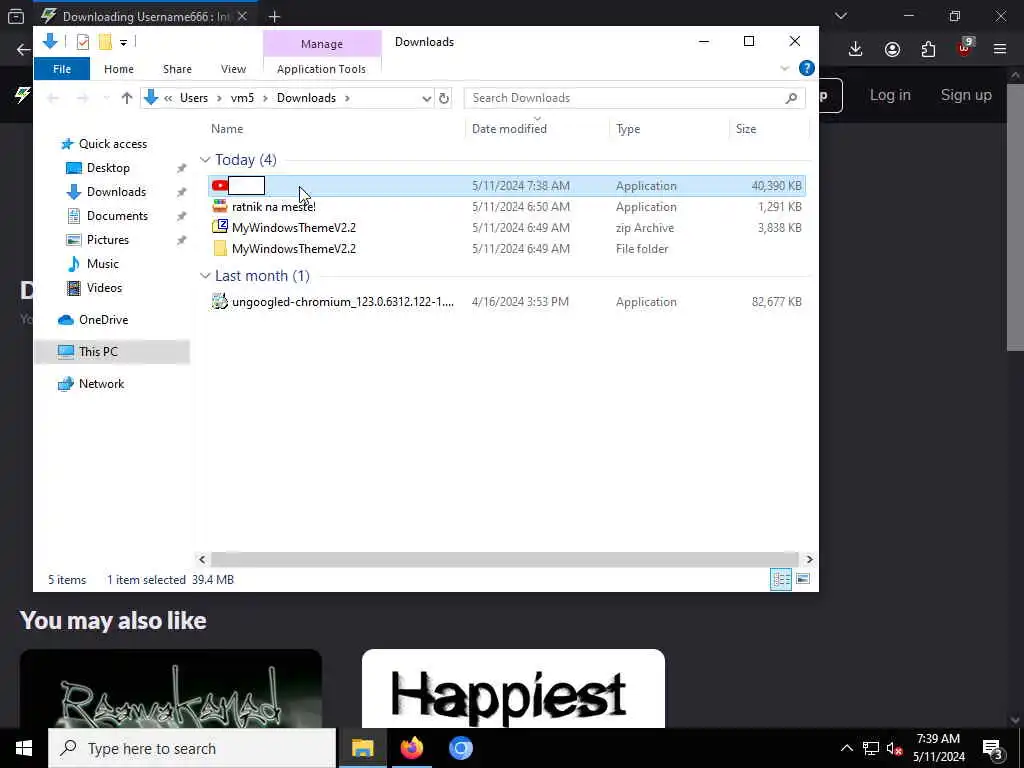Open address bar history dropdown
The width and height of the screenshot is (1024, 768).
[x=426, y=98]
